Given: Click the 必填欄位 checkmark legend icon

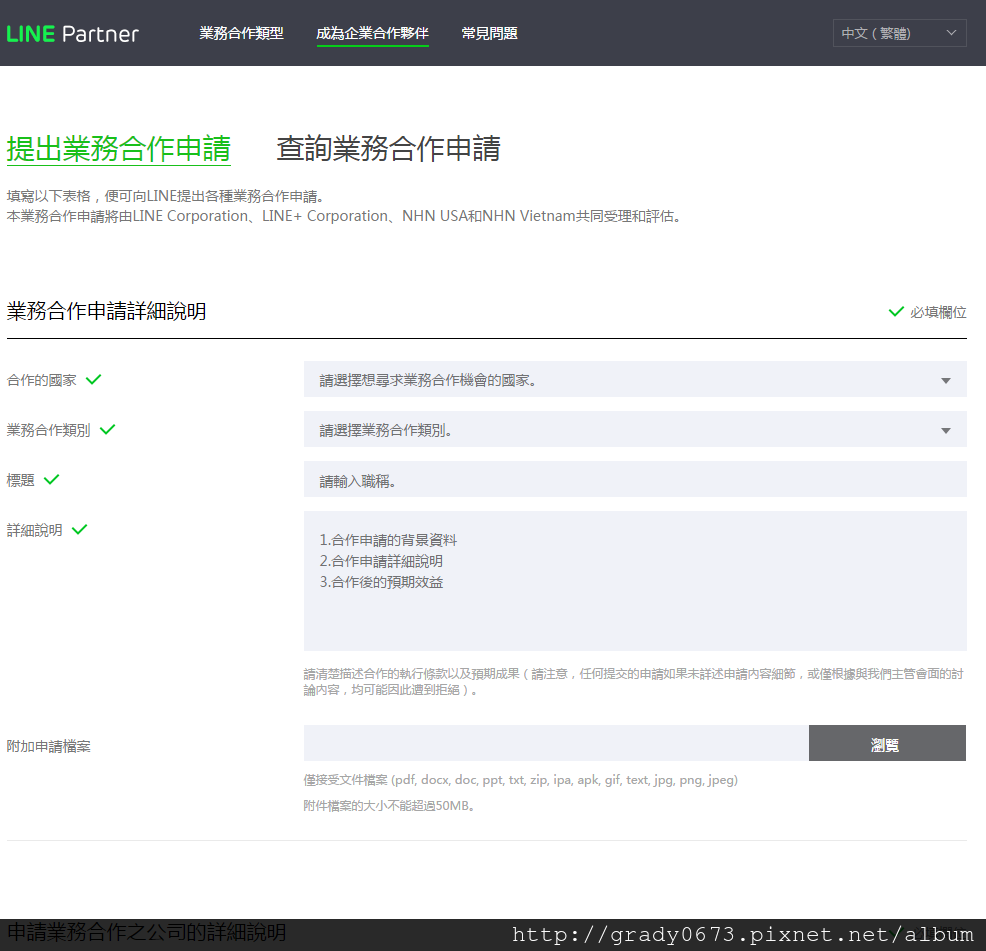Looking at the screenshot, I should tap(896, 311).
